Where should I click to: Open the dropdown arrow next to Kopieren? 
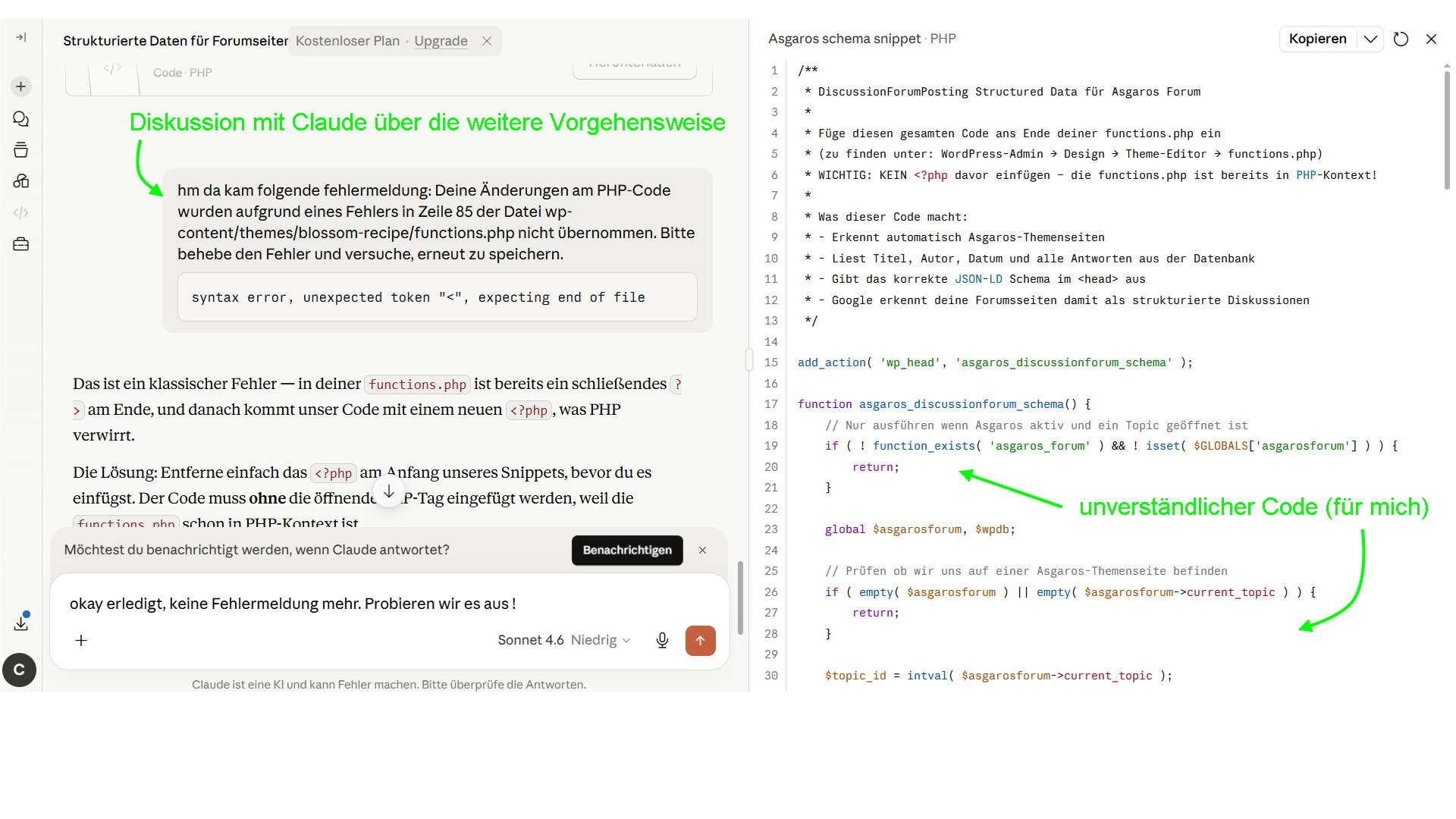point(1370,39)
